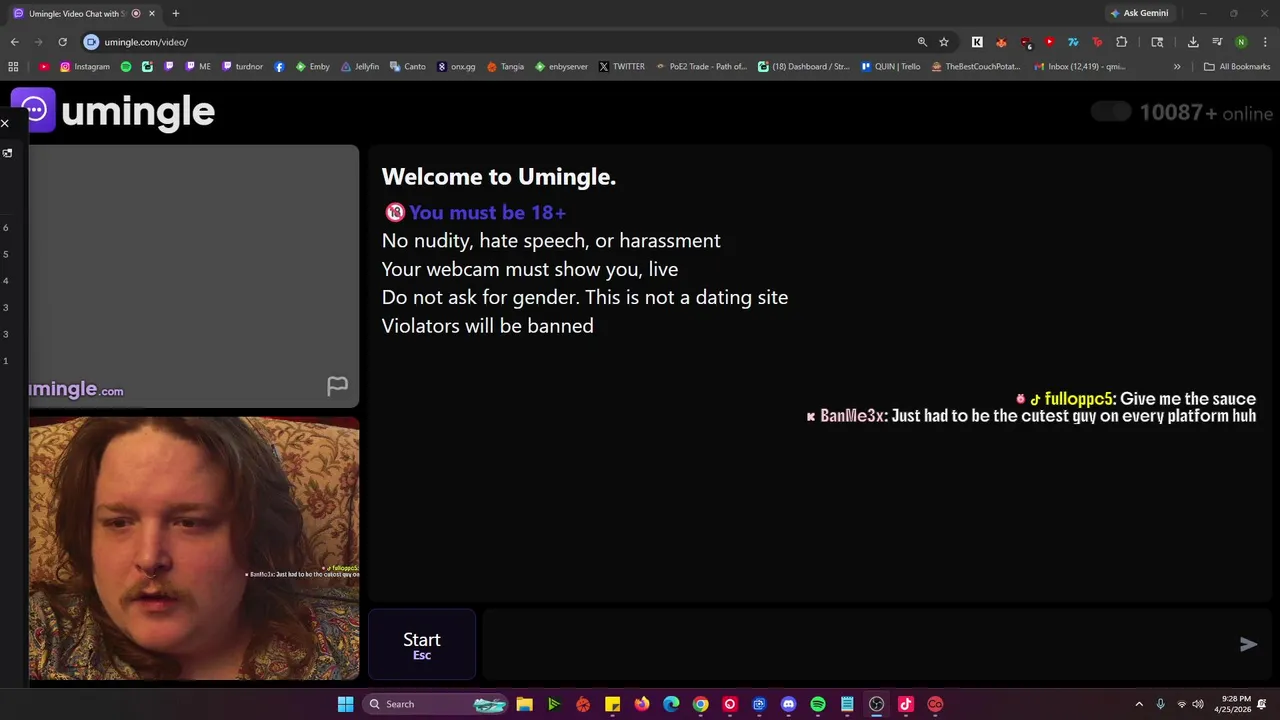Open the Emby bookmark
The image size is (1280, 720).
[x=312, y=67]
